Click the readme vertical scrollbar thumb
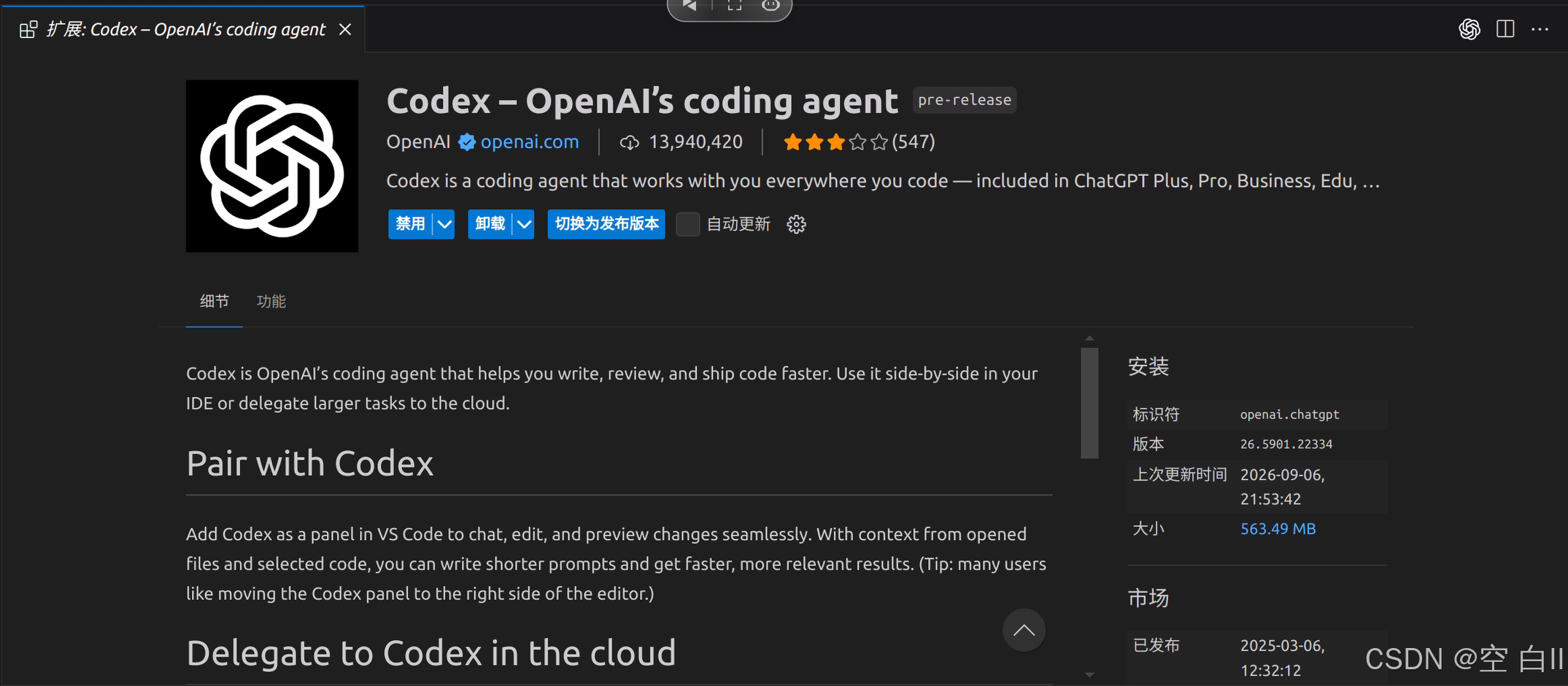 click(x=1089, y=403)
